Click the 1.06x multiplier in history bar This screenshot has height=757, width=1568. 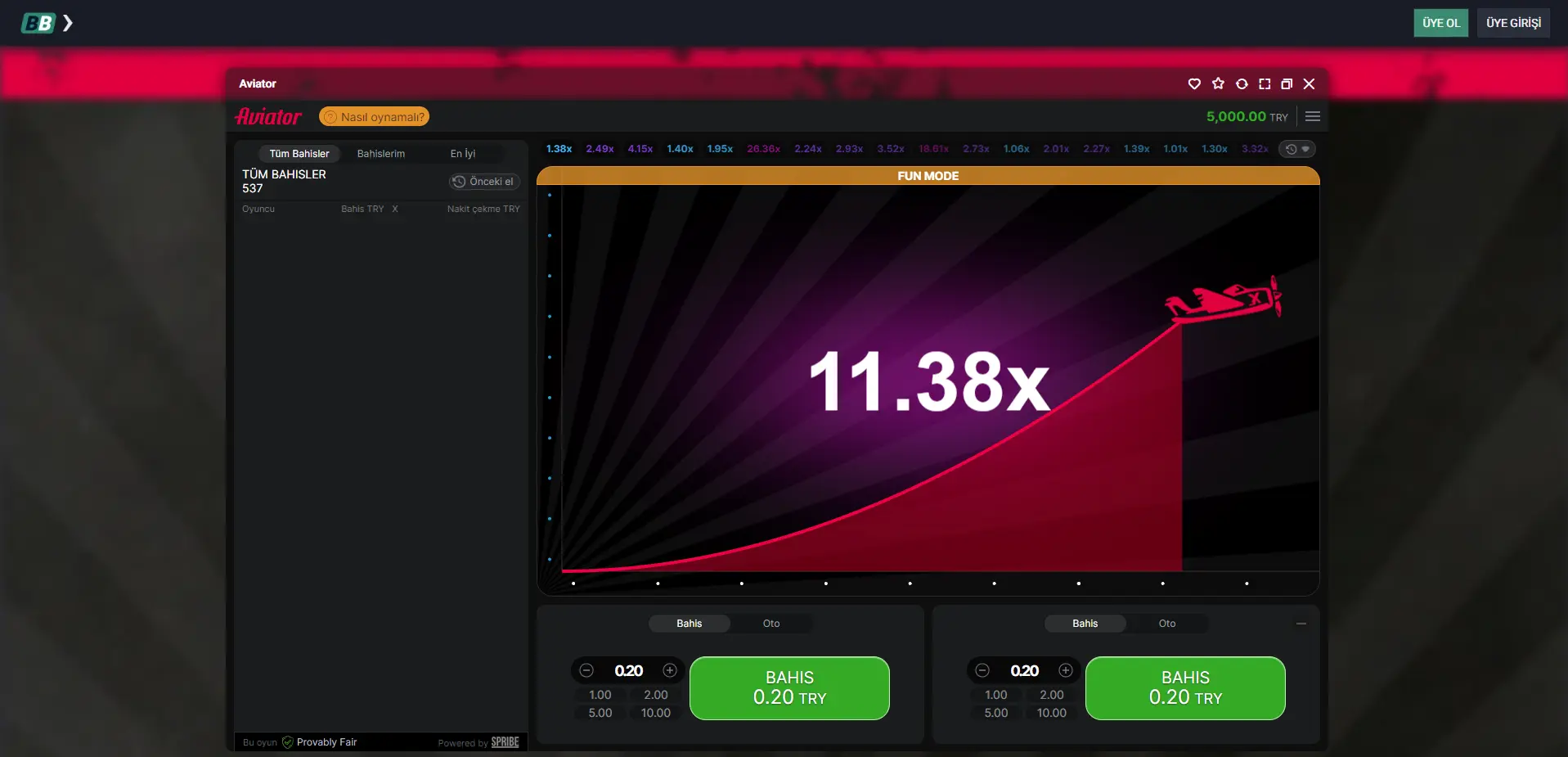click(1016, 149)
